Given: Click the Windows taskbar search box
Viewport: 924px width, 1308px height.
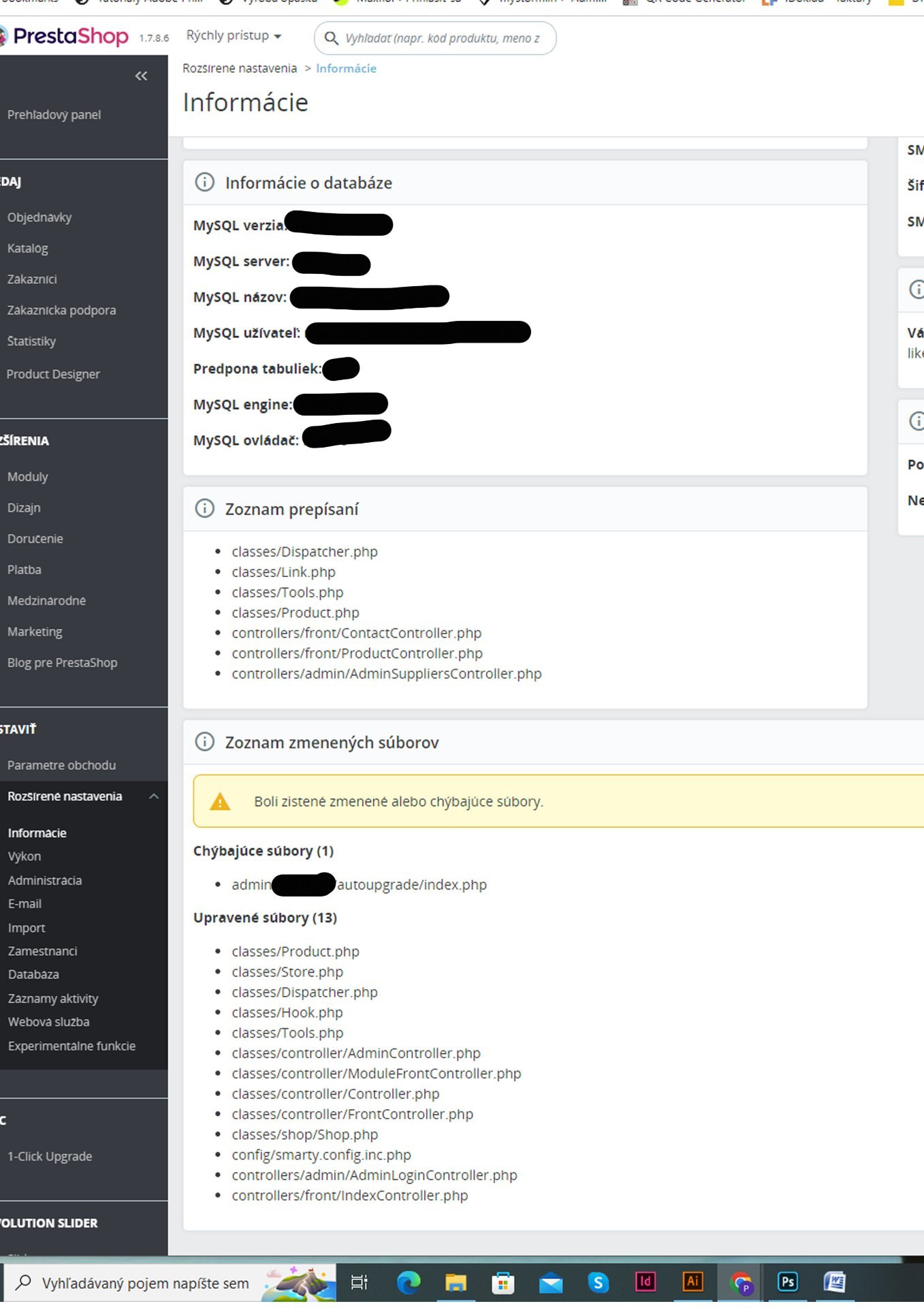Looking at the screenshot, I should click(170, 1283).
